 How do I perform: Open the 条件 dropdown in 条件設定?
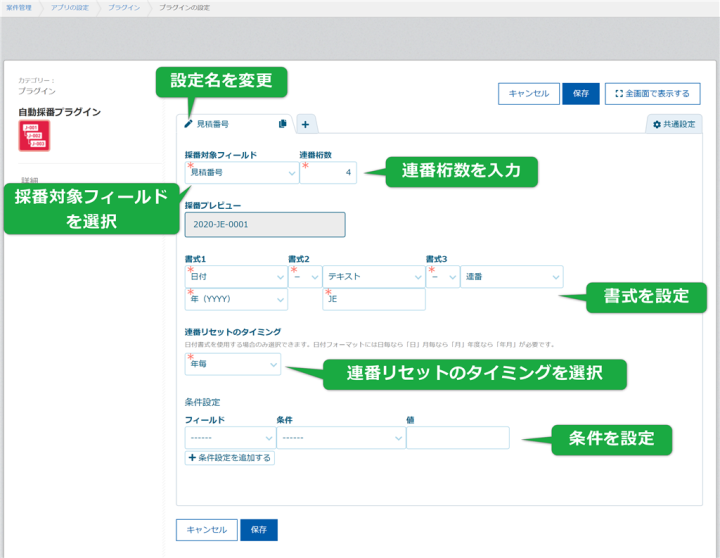[x=338, y=438]
